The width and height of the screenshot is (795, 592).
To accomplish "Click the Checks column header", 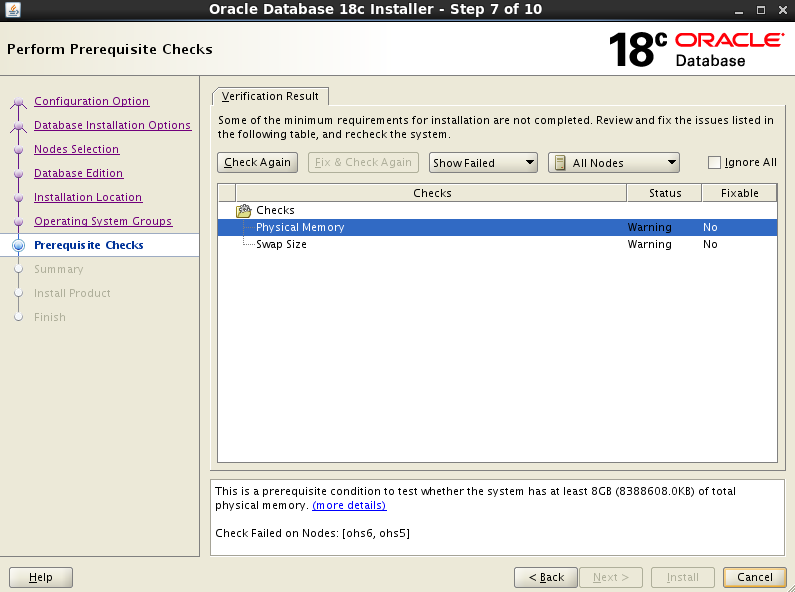I will pos(431,193).
